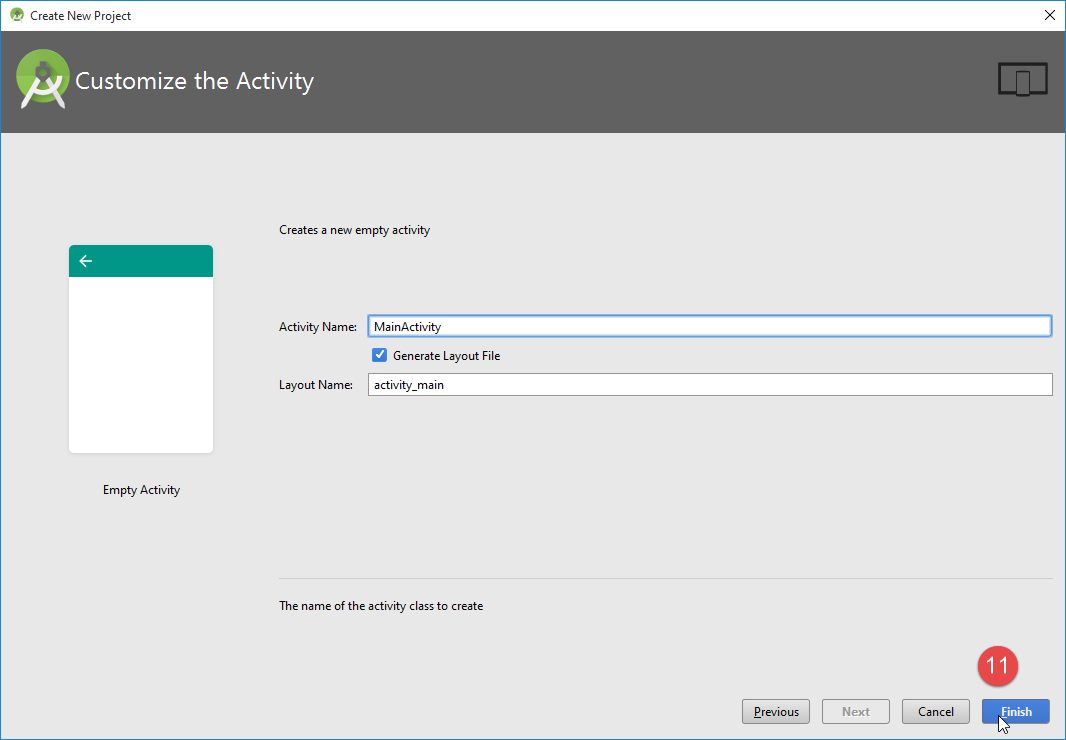Click the Empty Activity caption
Image resolution: width=1066 pixels, height=740 pixels.
point(141,490)
